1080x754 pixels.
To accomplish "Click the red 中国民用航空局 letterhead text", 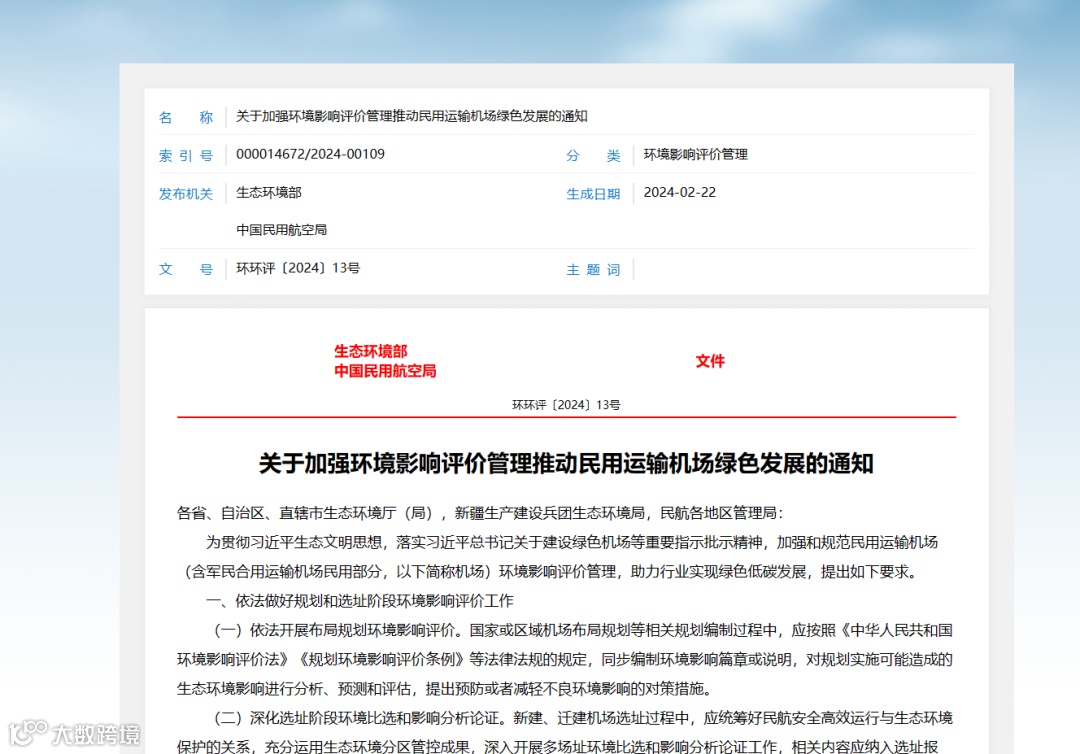I will [385, 371].
